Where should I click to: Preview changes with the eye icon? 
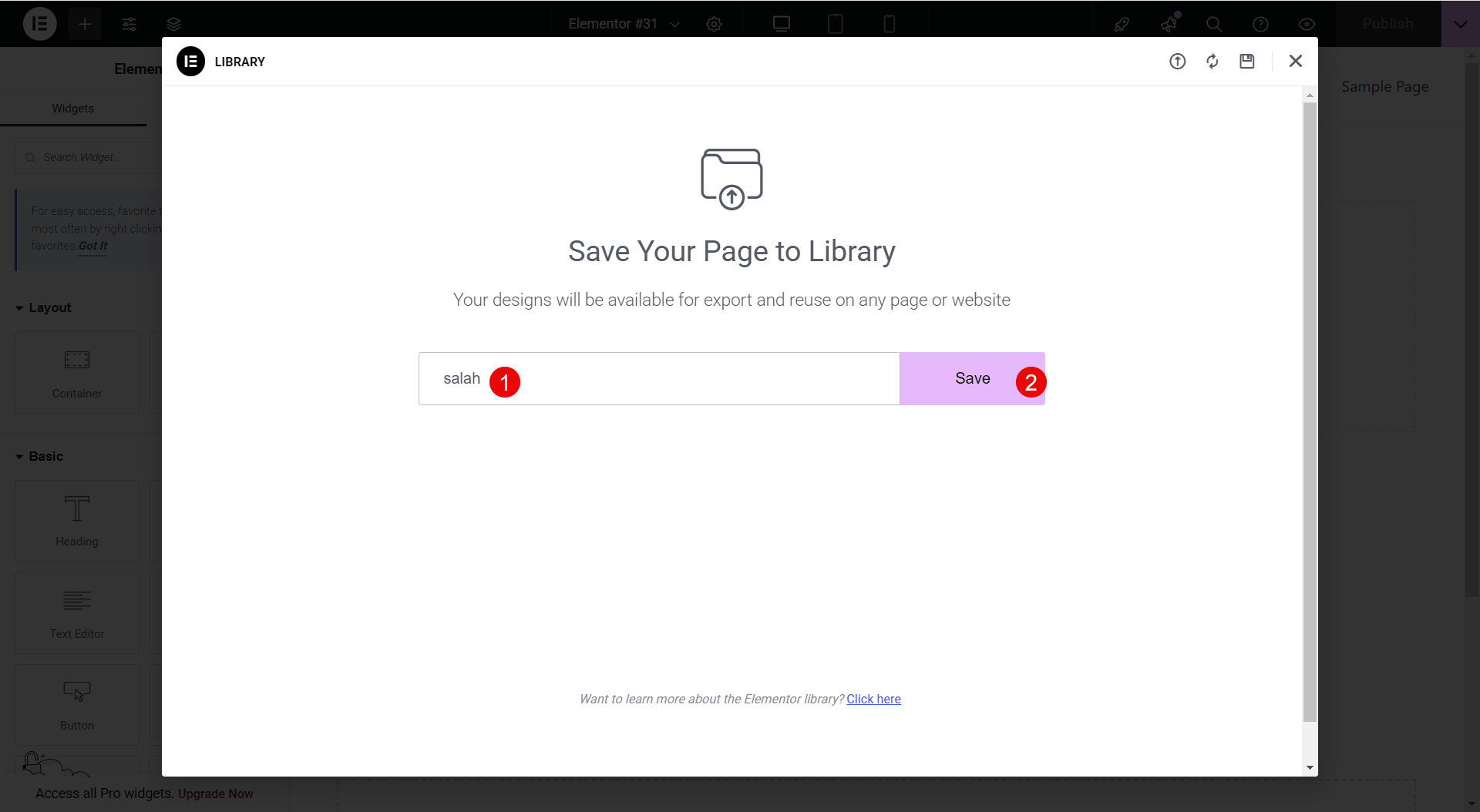[x=1307, y=24]
